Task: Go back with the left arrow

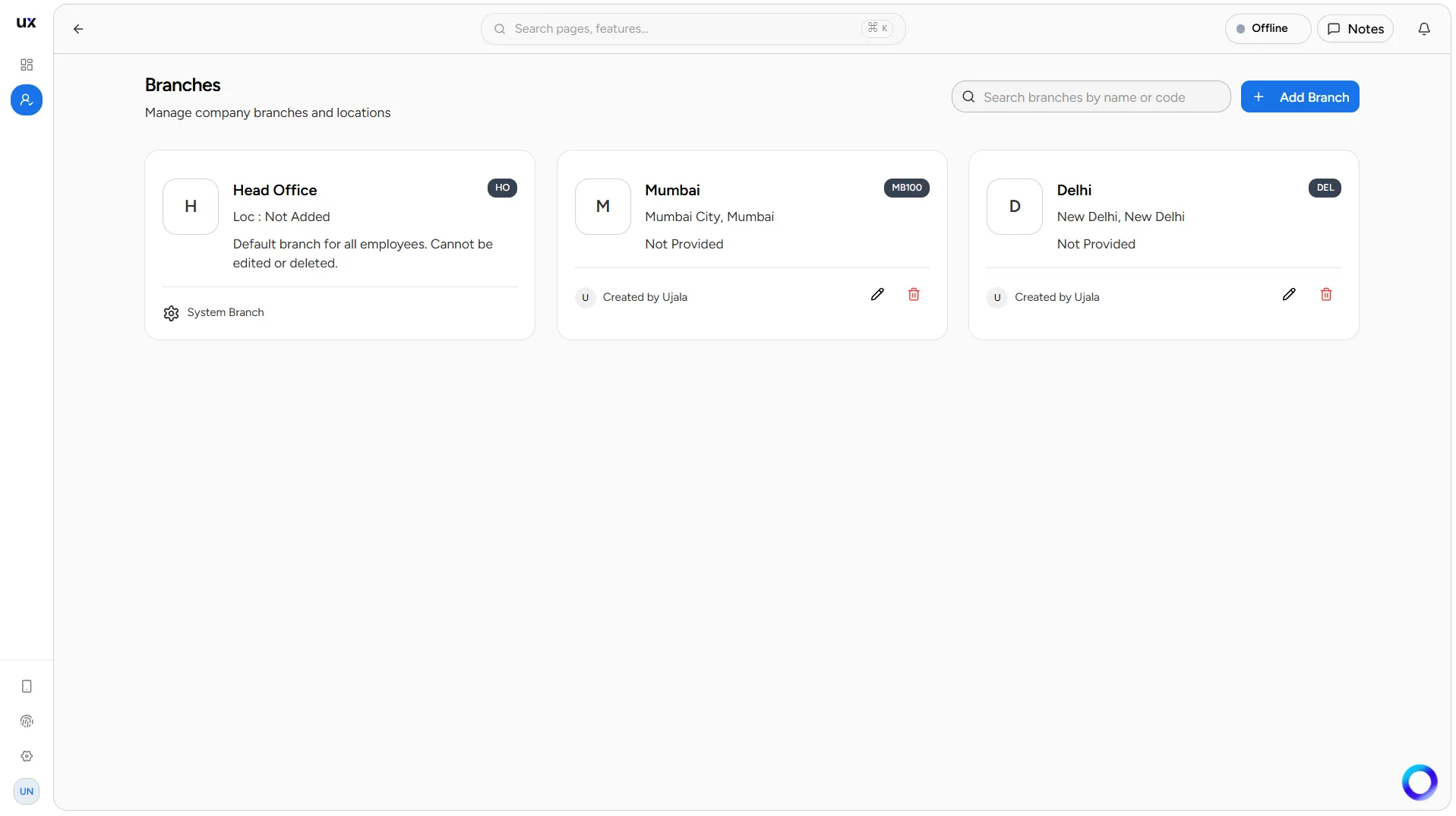Action: [78, 29]
